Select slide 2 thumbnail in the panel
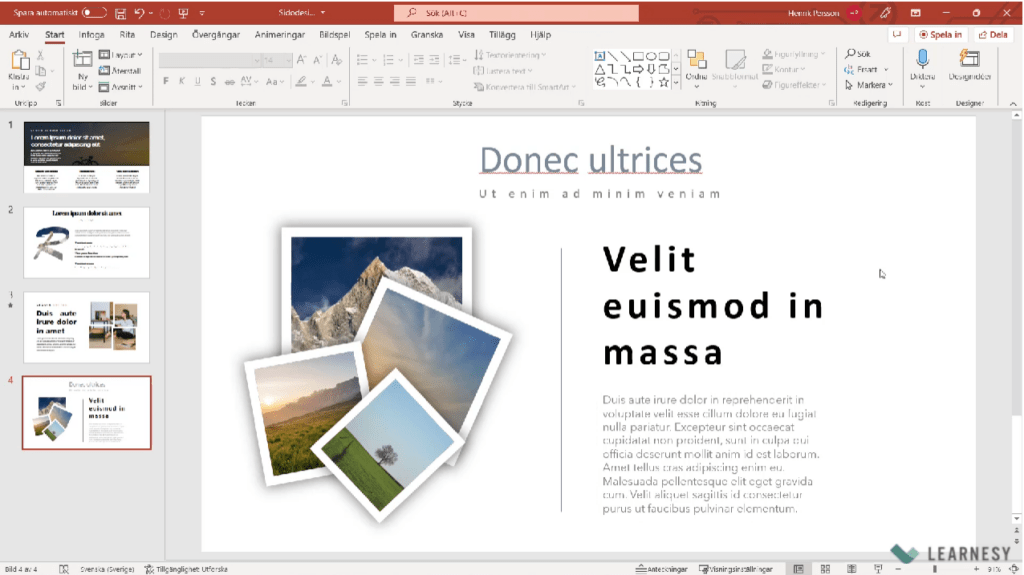 point(86,242)
